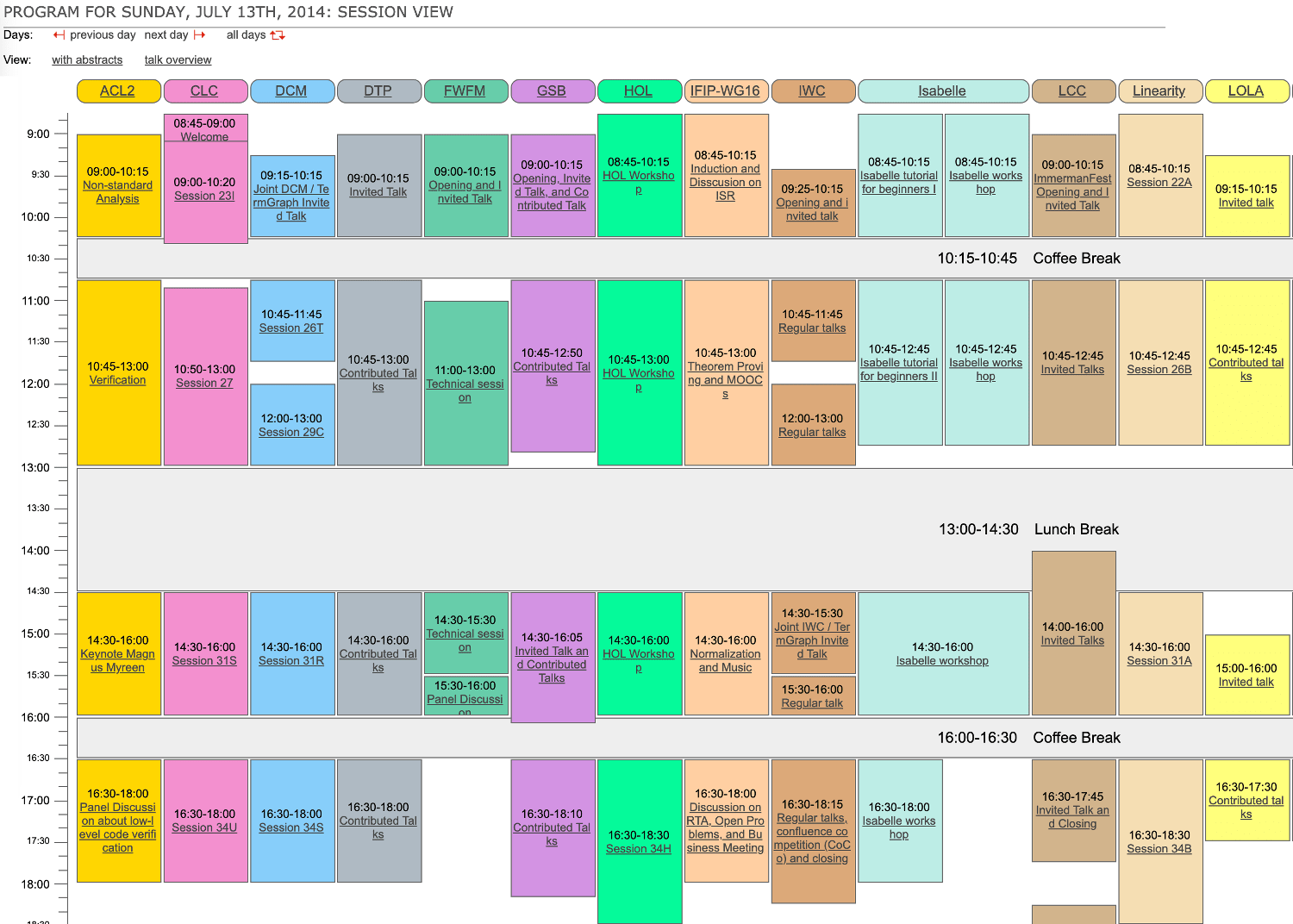Open Session 34B link
Screen dimensions: 1293x924
pyautogui.click(x=1159, y=849)
